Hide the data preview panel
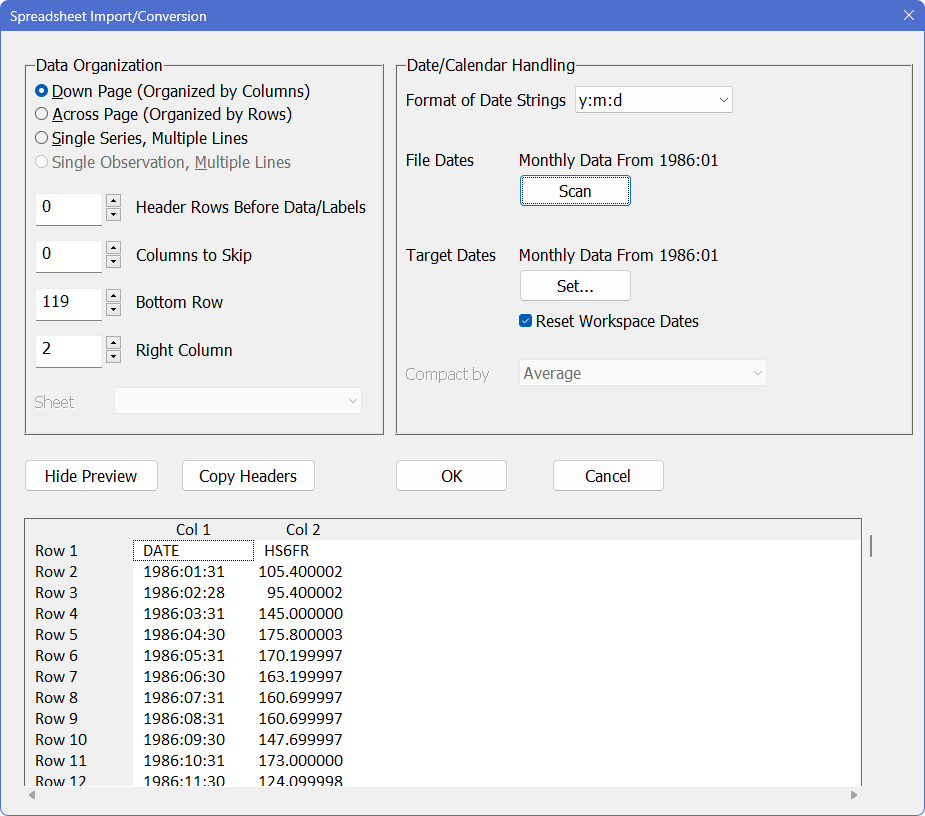 (x=91, y=476)
